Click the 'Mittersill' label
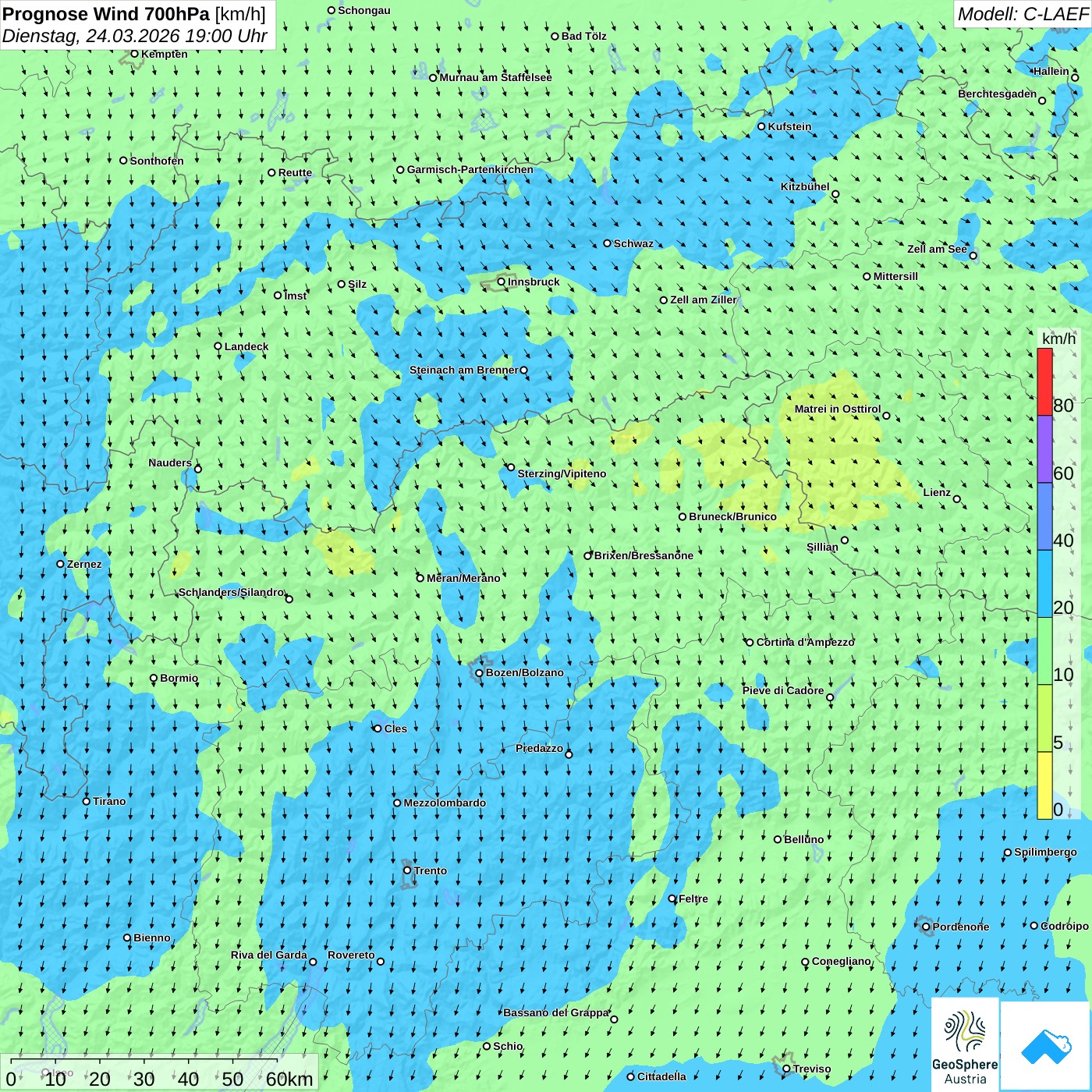This screenshot has height=1092, width=1092. [895, 276]
